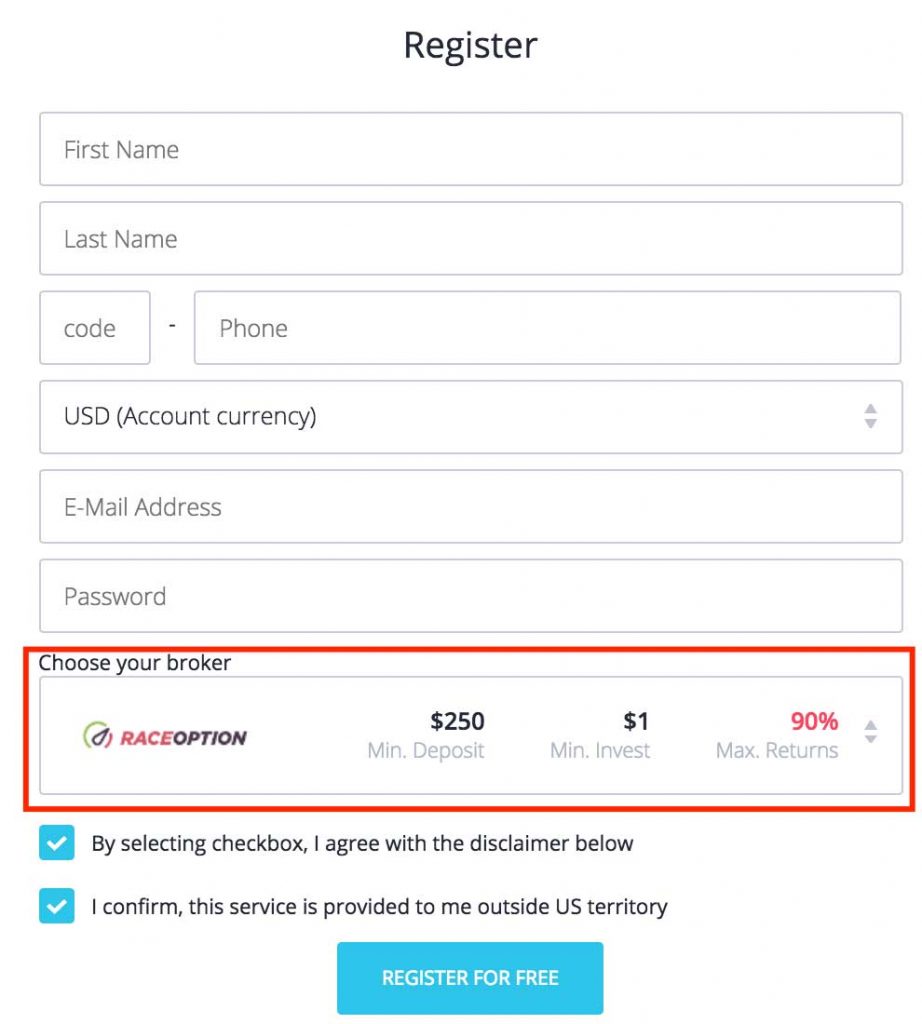Click the Register page heading
This screenshot has height=1024, width=922.
coord(470,46)
